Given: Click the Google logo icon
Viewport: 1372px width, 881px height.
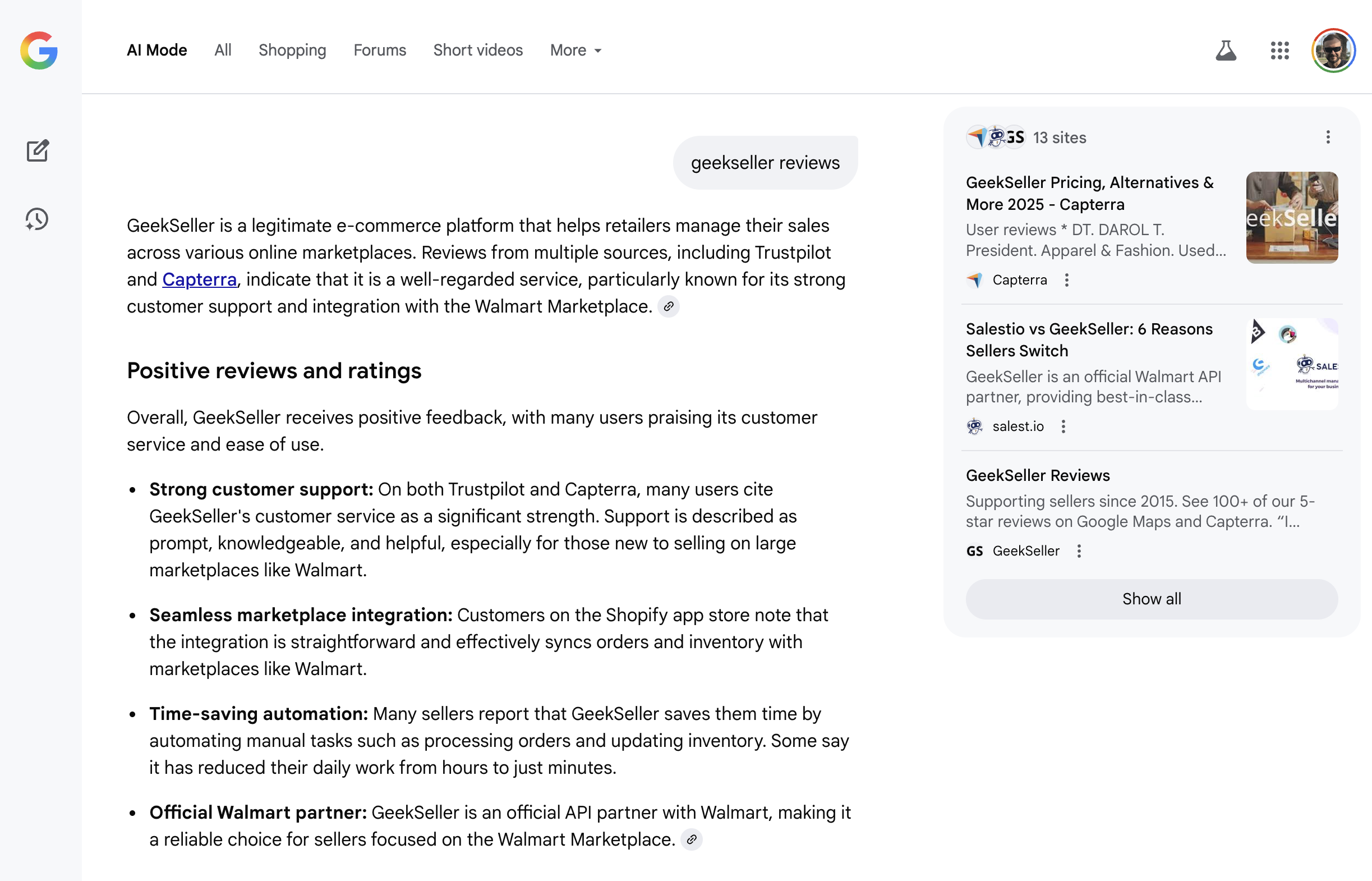Looking at the screenshot, I should (x=39, y=51).
